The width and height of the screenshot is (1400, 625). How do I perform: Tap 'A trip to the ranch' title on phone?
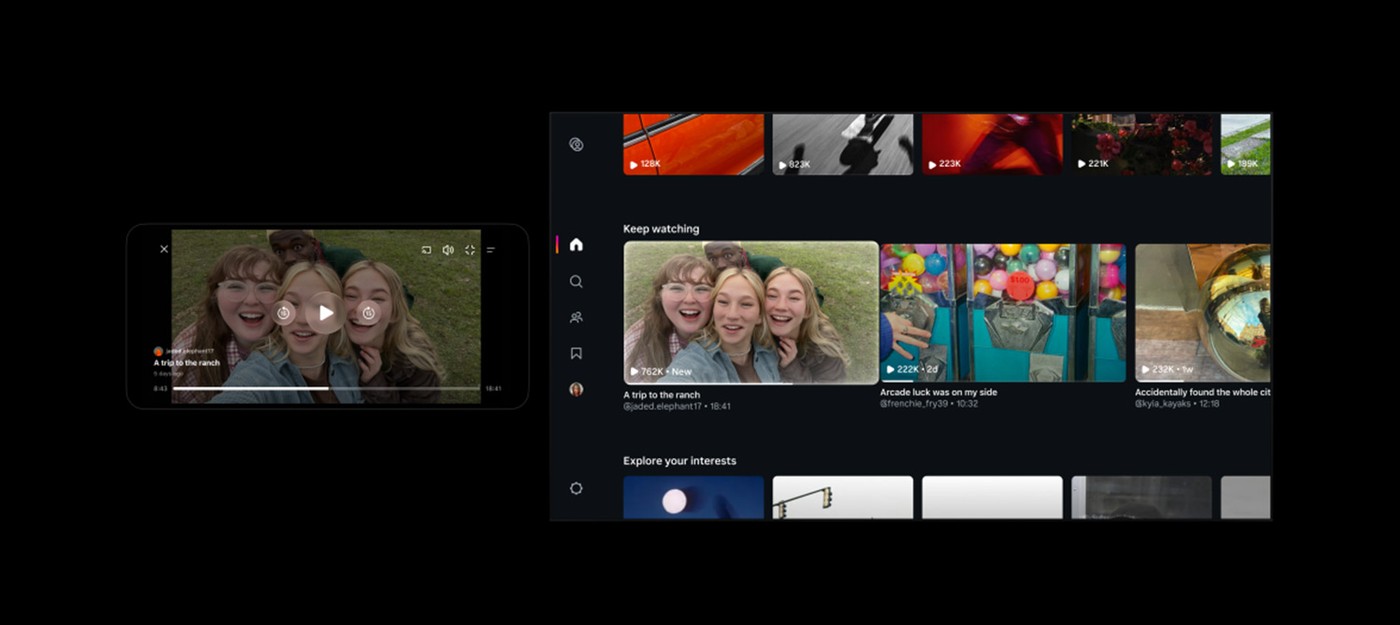click(187, 363)
